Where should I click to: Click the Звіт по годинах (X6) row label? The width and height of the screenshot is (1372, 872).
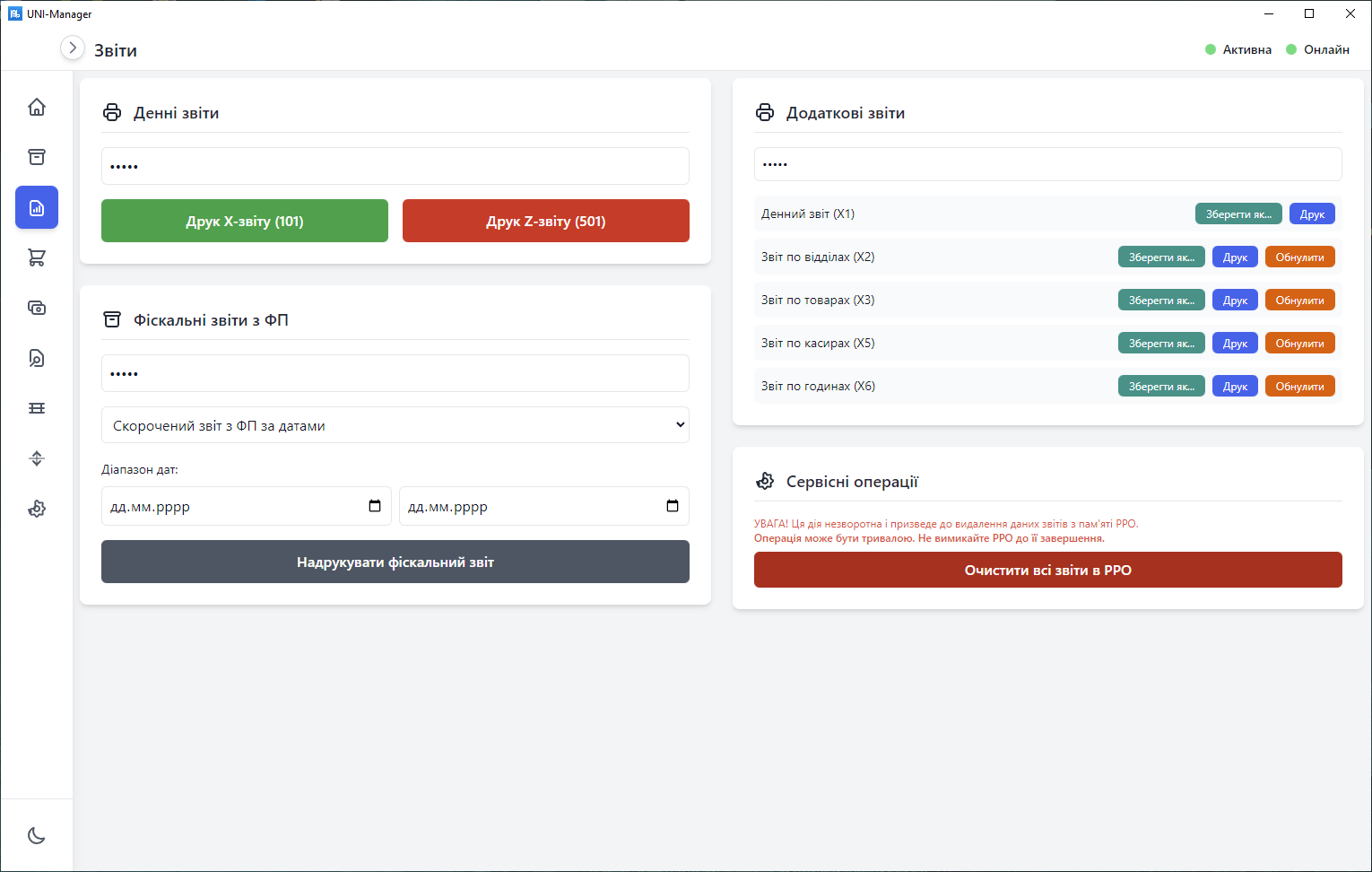[818, 386]
